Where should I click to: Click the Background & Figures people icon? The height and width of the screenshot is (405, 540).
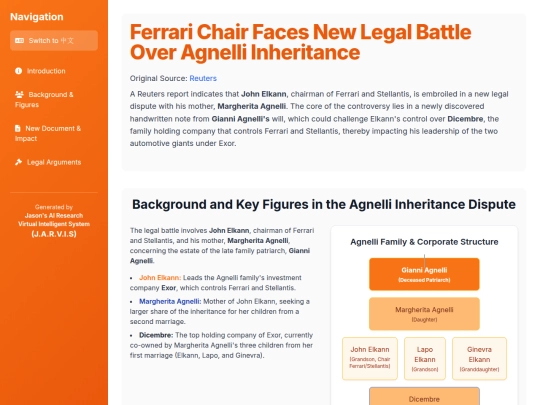19,94
